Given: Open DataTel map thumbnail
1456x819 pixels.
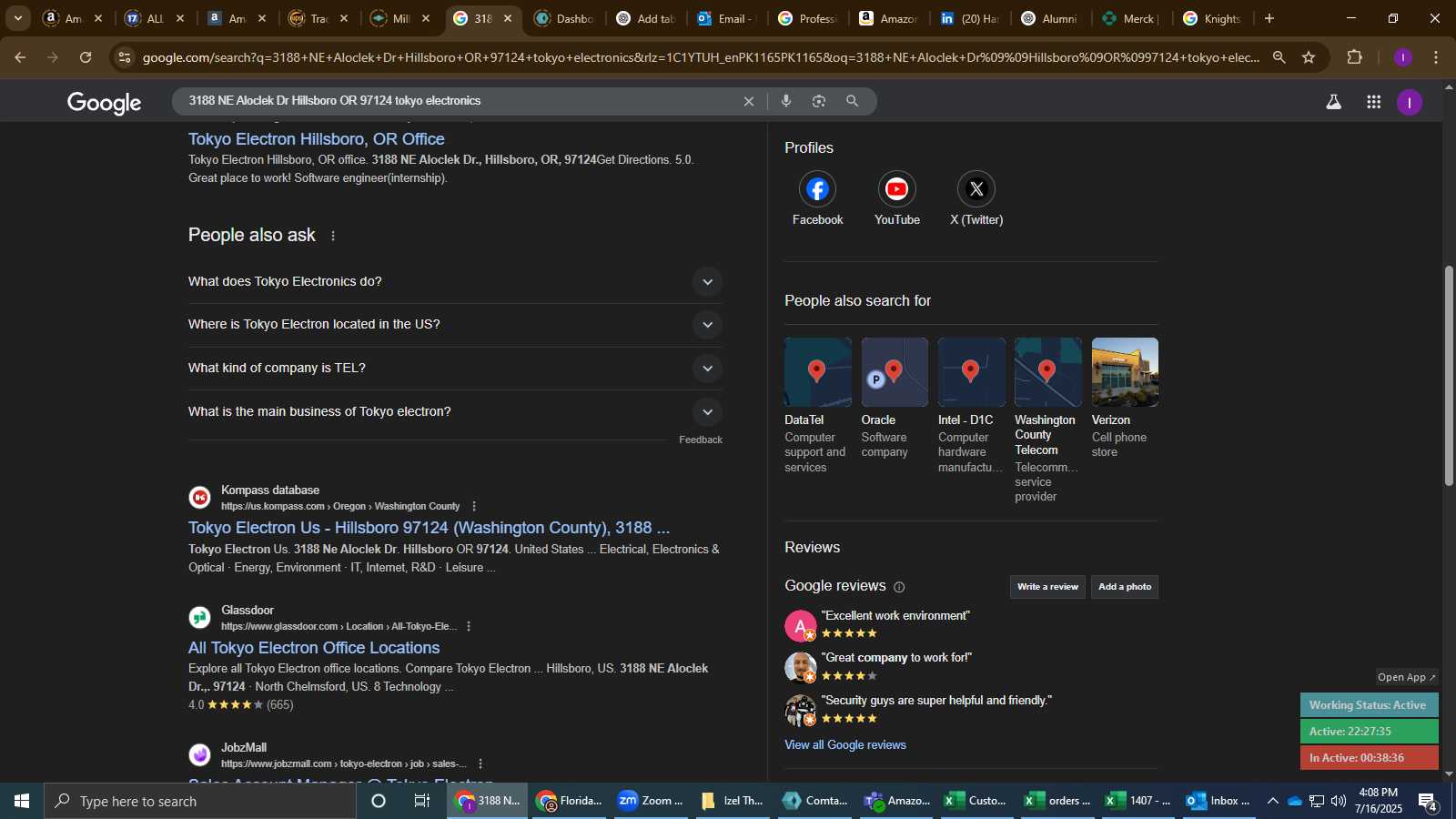Looking at the screenshot, I should (818, 372).
